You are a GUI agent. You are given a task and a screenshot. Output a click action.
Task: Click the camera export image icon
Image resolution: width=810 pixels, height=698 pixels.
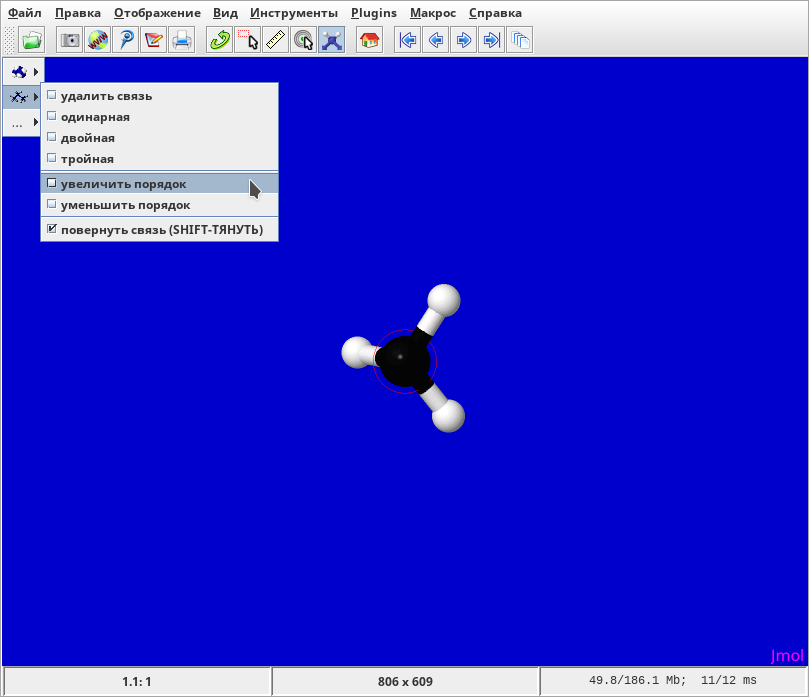(69, 40)
